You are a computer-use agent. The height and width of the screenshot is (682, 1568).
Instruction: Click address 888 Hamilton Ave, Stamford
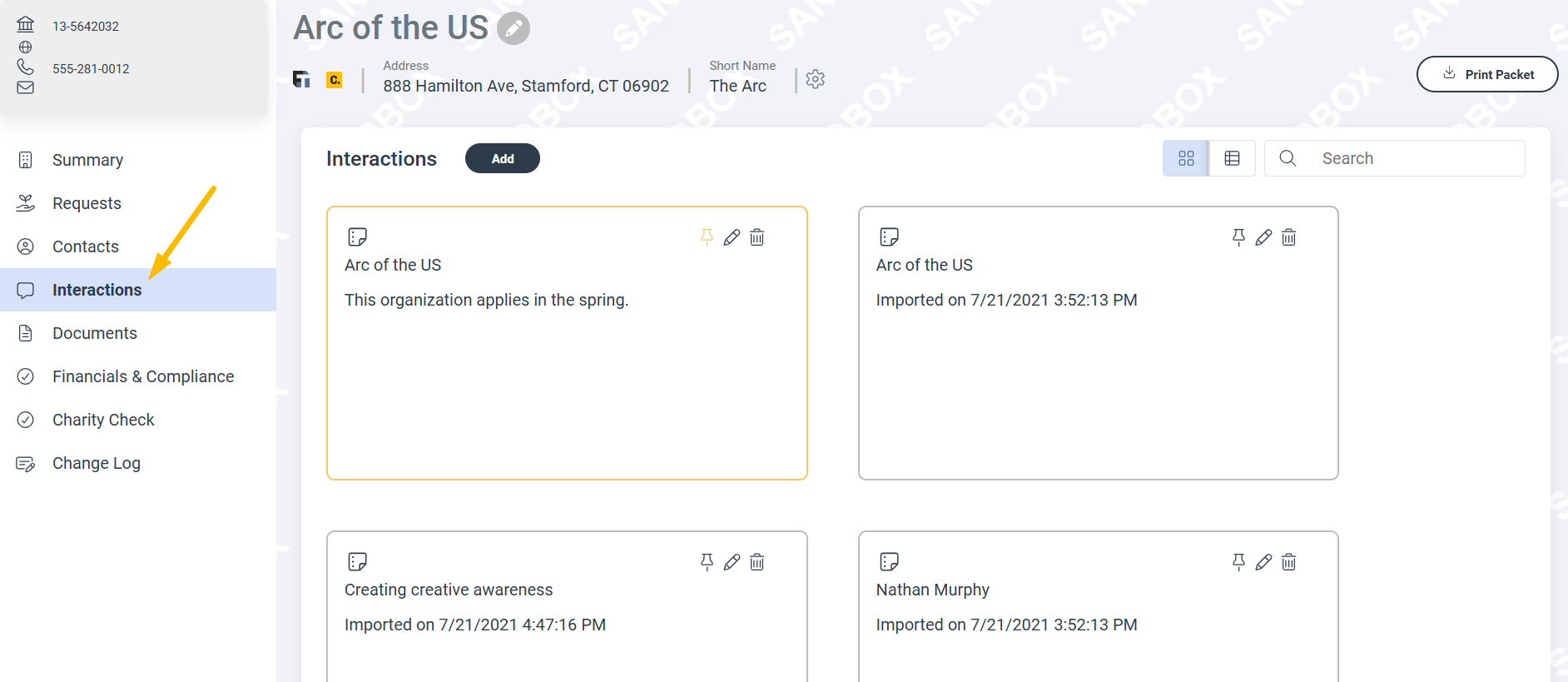point(526,86)
